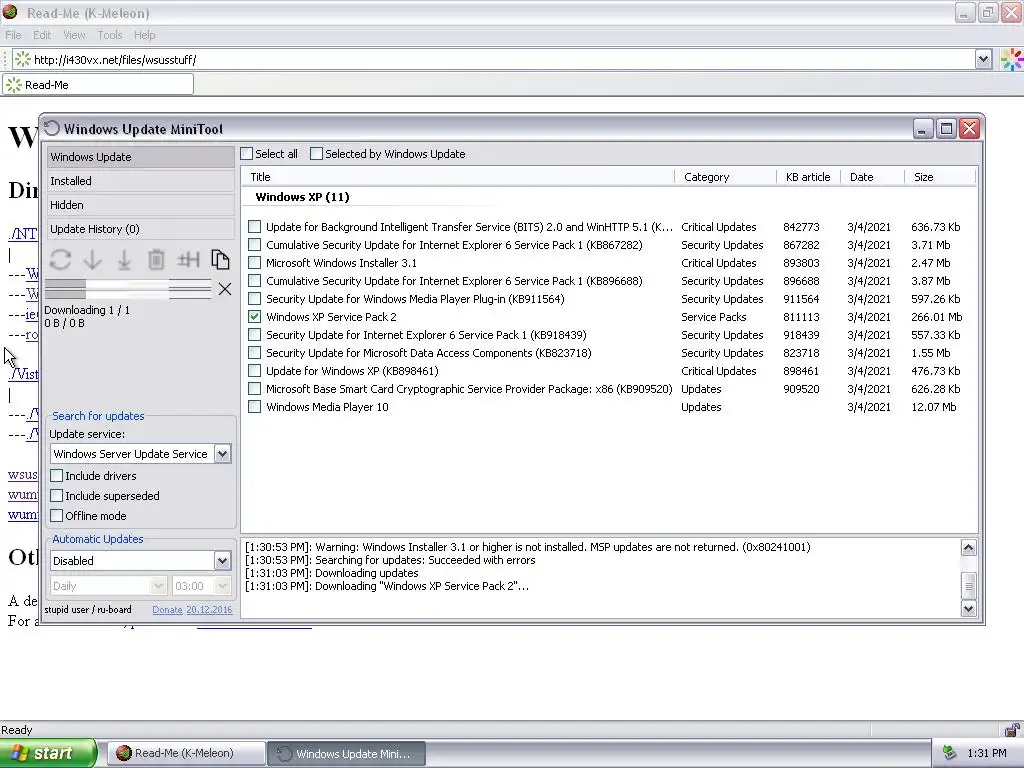1024x768 pixels.
Task: Check the Windows Media Player 10 update
Action: pos(255,407)
